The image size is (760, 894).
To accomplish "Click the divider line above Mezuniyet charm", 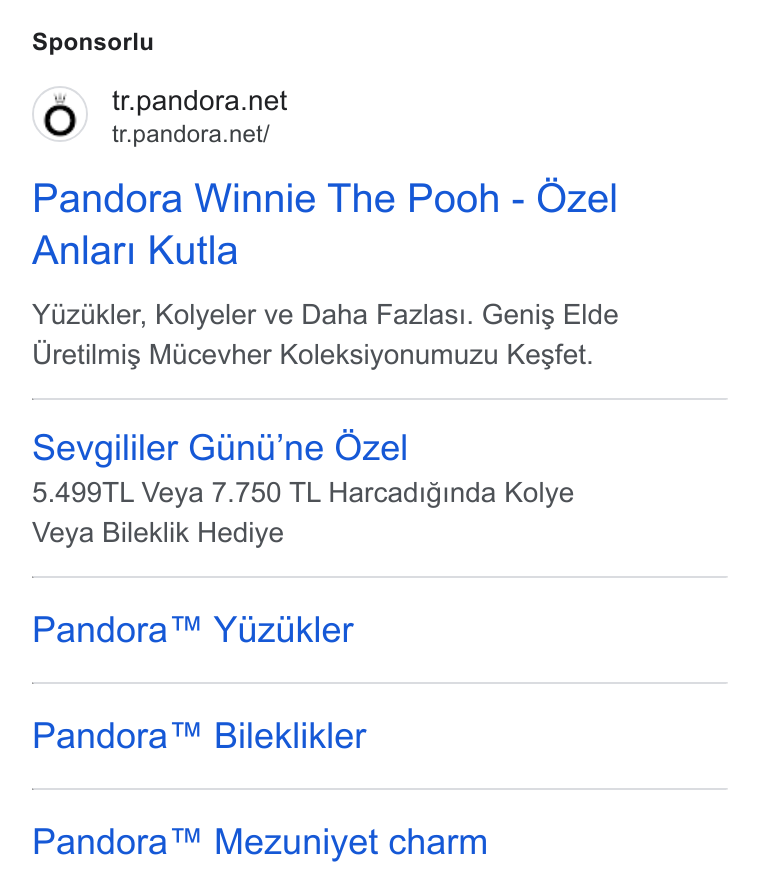I will click(380, 789).
